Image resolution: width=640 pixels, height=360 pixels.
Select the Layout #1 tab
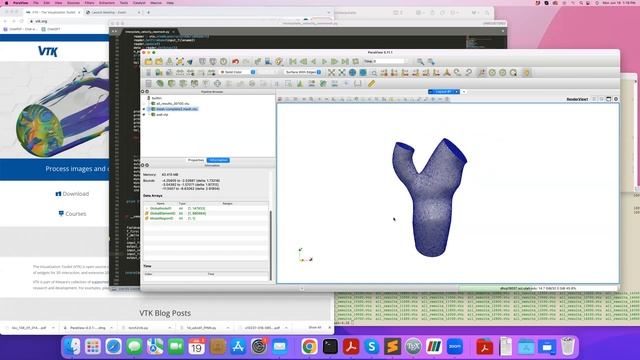pyautogui.click(x=442, y=92)
